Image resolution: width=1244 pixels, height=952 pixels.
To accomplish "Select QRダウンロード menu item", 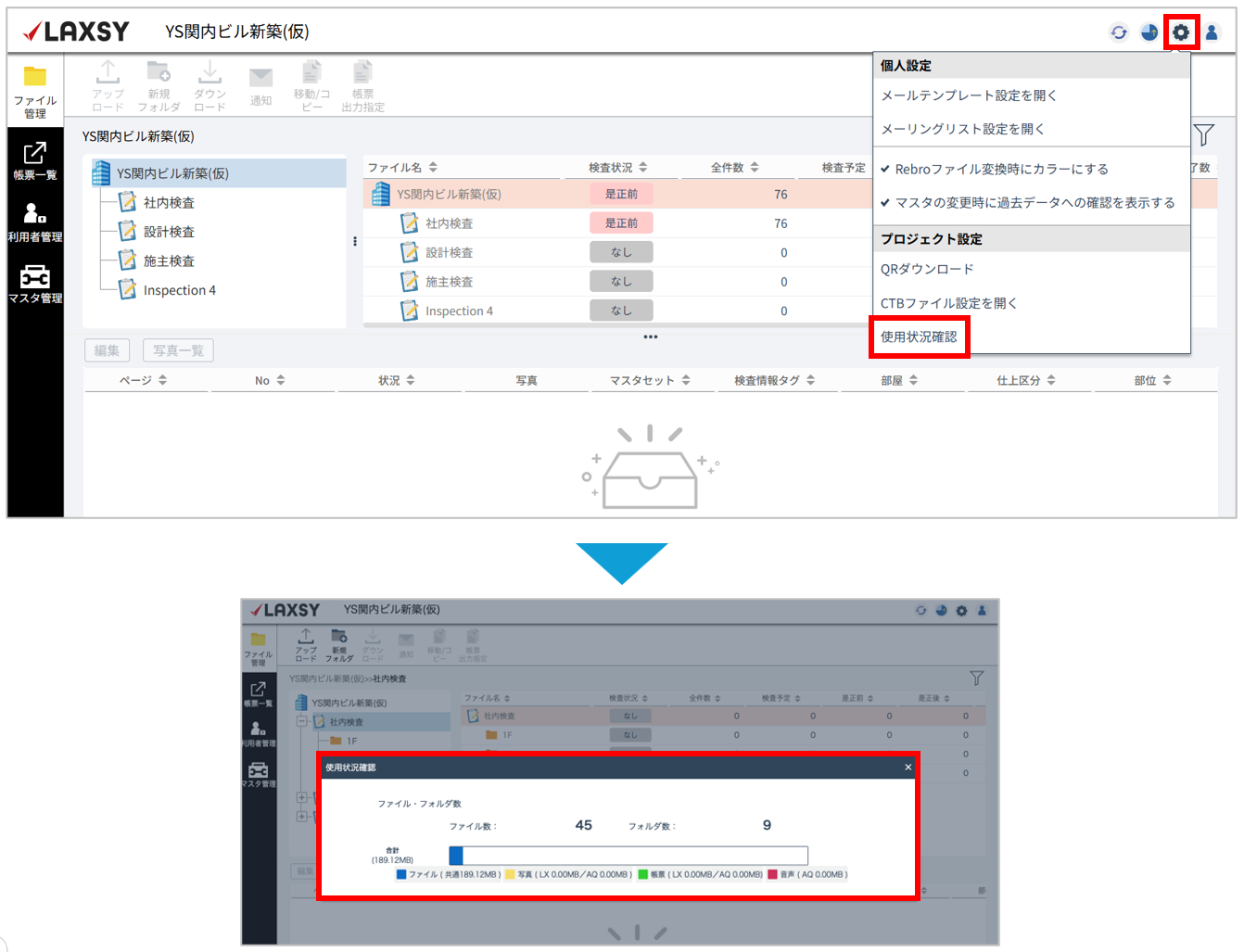I will (927, 269).
